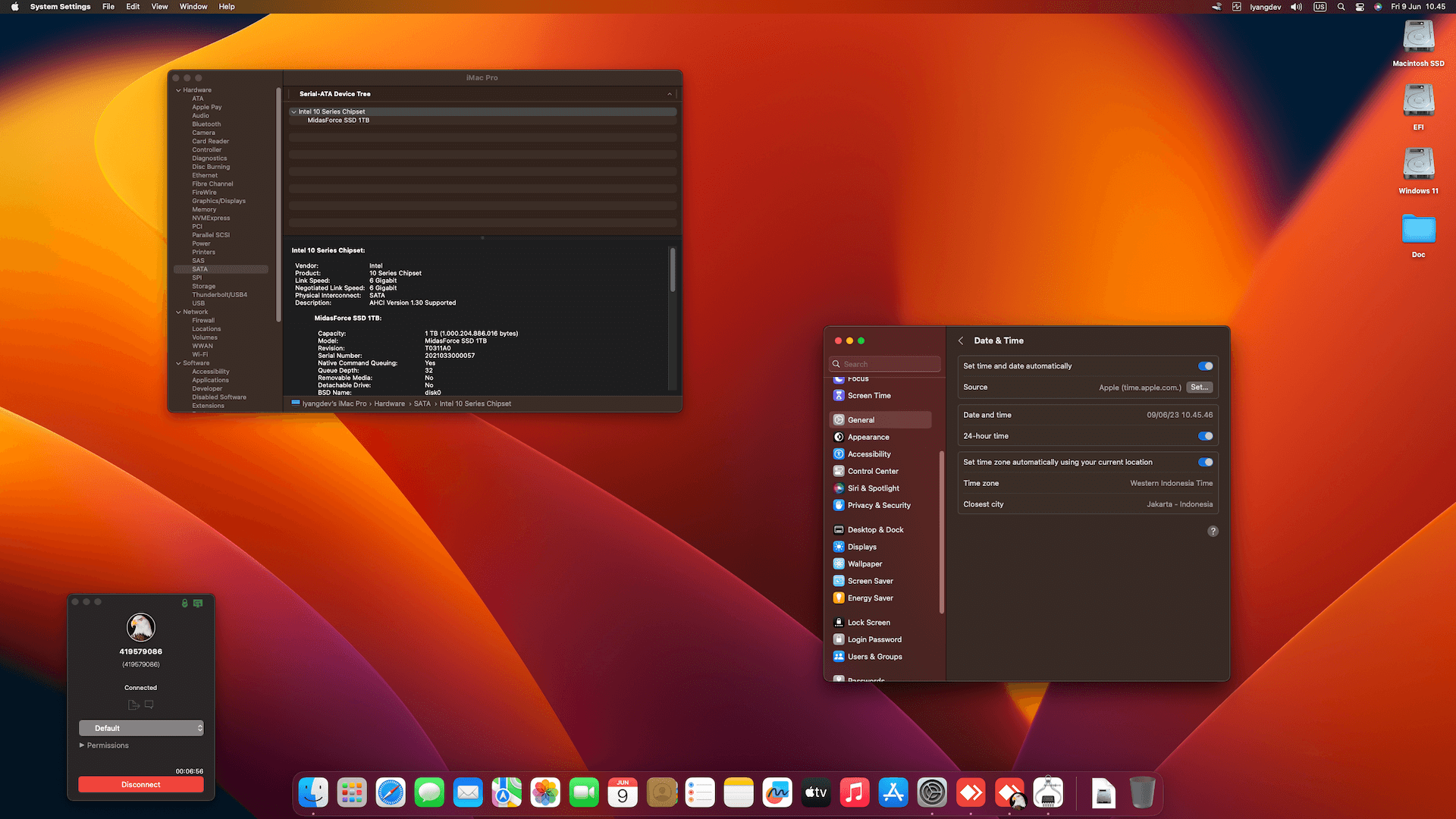Expand the Permissions section
The image size is (1456, 819).
click(106, 745)
